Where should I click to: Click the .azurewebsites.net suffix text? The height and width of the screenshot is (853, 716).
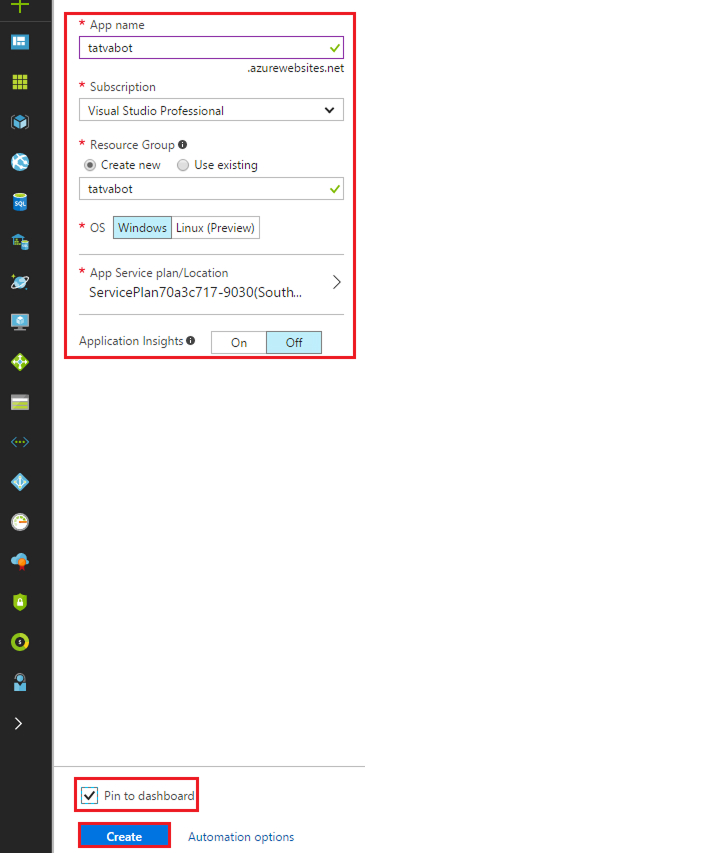(x=295, y=68)
